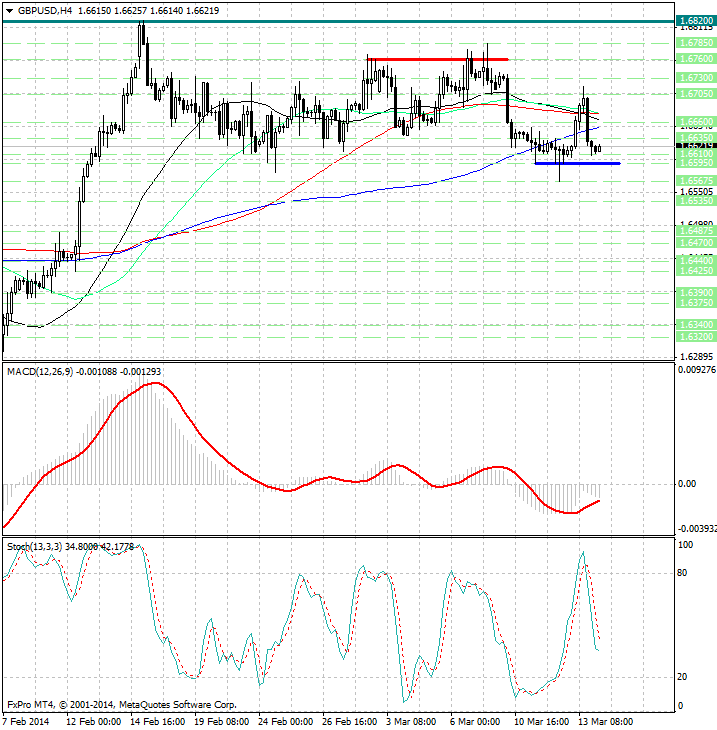Click the 14 Feb 16:00 time label
The height and width of the screenshot is (730, 717).
[158, 722]
